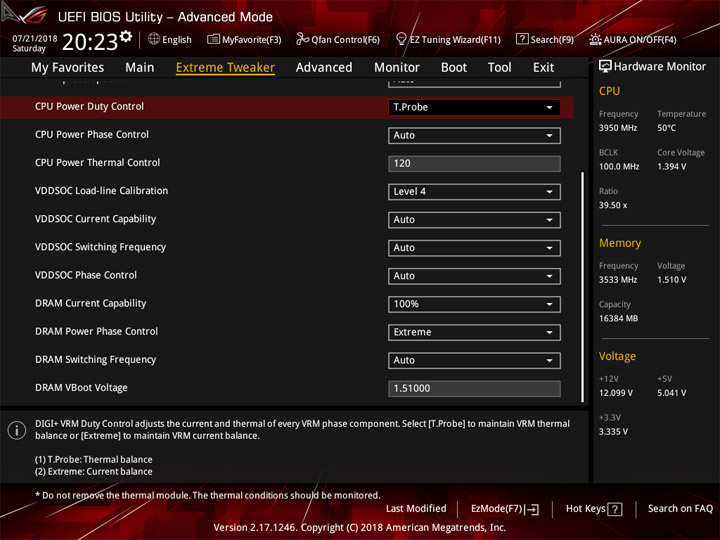Click memory Capacity 16384 MB value

618,319
